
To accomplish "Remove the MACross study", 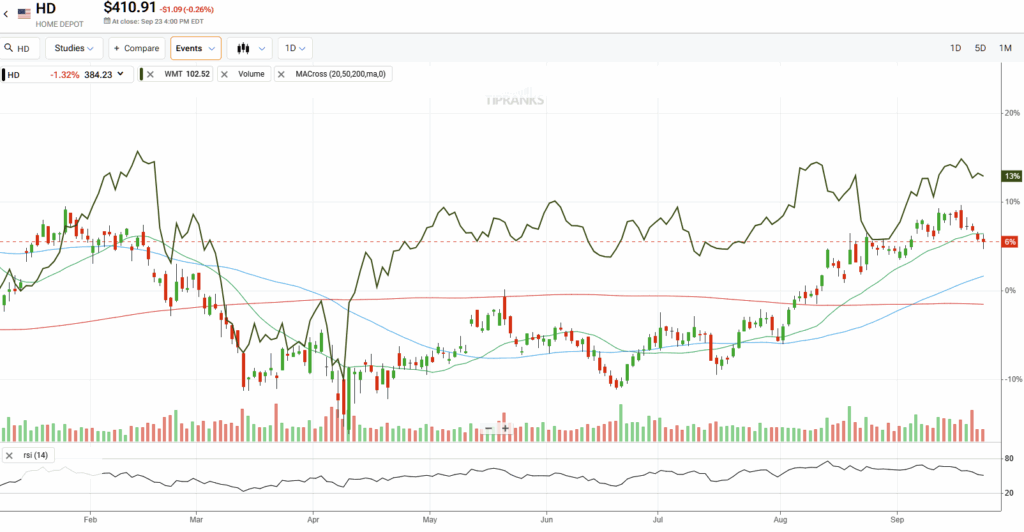I will pyautogui.click(x=281, y=74).
